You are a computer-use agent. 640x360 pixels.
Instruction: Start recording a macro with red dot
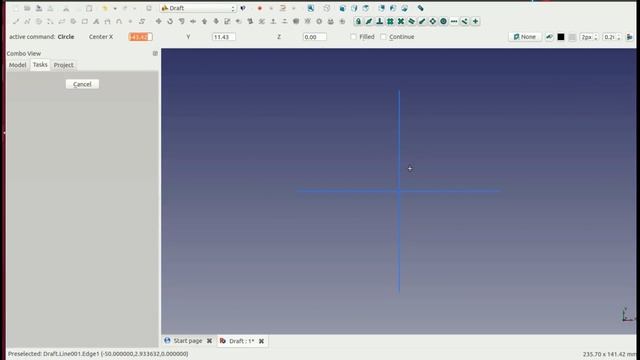(x=260, y=8)
